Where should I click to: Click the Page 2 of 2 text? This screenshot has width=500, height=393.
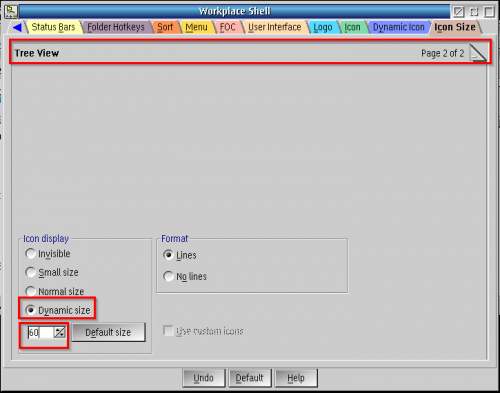click(x=442, y=53)
